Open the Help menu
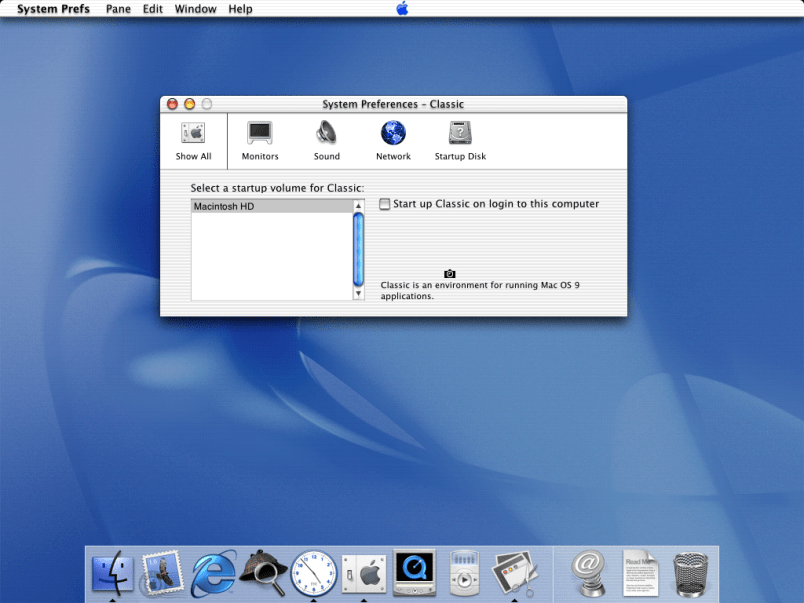The width and height of the screenshot is (804, 603). point(240,9)
